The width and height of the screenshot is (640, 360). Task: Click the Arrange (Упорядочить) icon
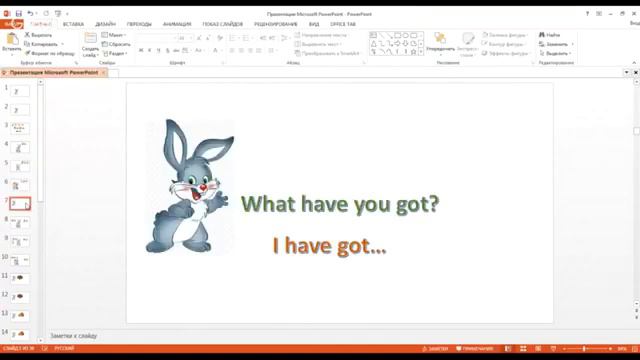coord(440,38)
